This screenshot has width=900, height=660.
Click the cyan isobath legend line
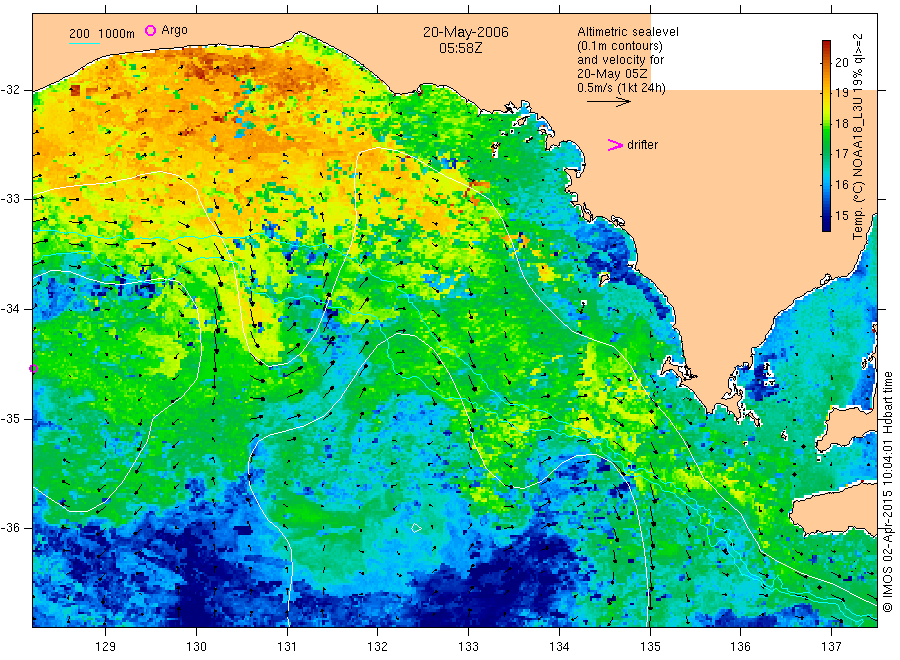(84, 43)
